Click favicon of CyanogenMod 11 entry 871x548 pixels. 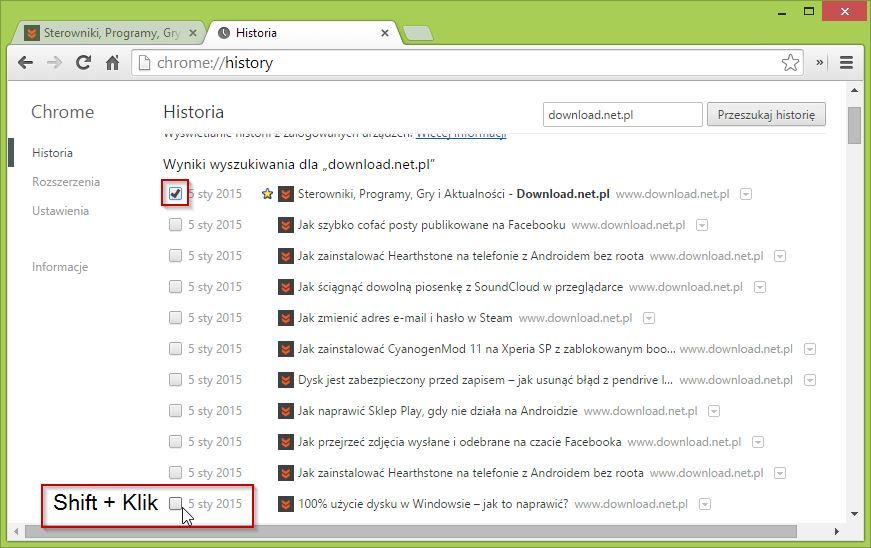(286, 349)
